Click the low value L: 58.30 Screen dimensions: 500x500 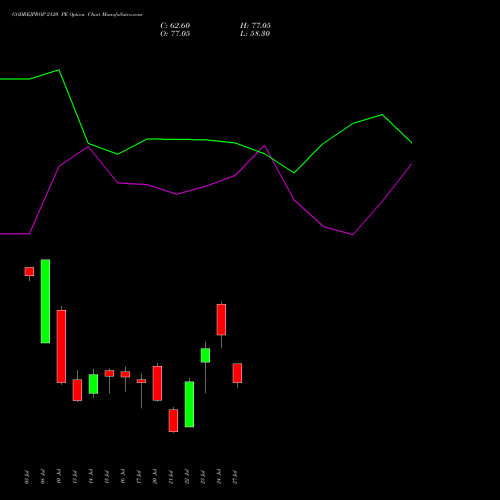(x=255, y=34)
